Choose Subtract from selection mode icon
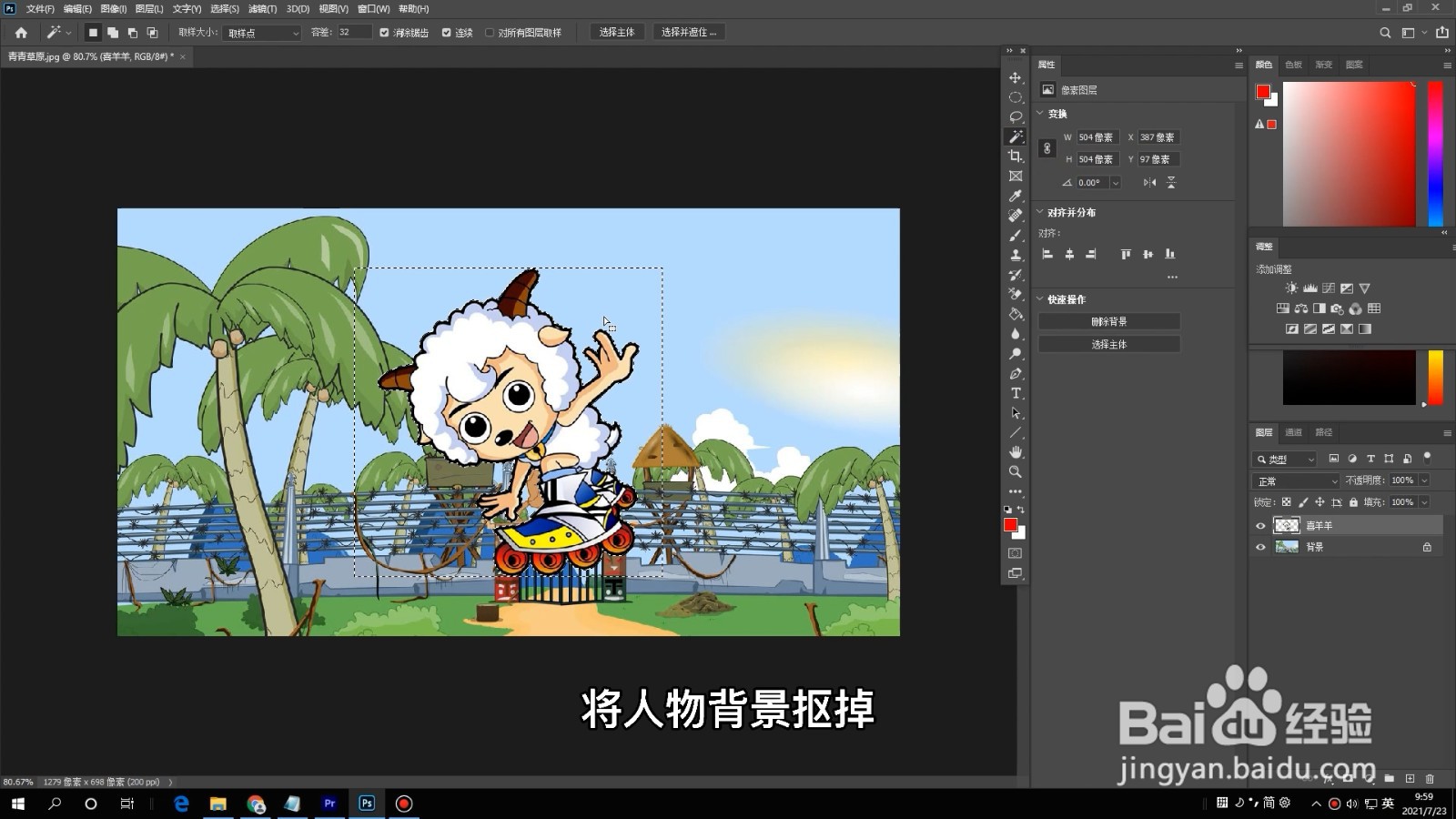 (133, 32)
